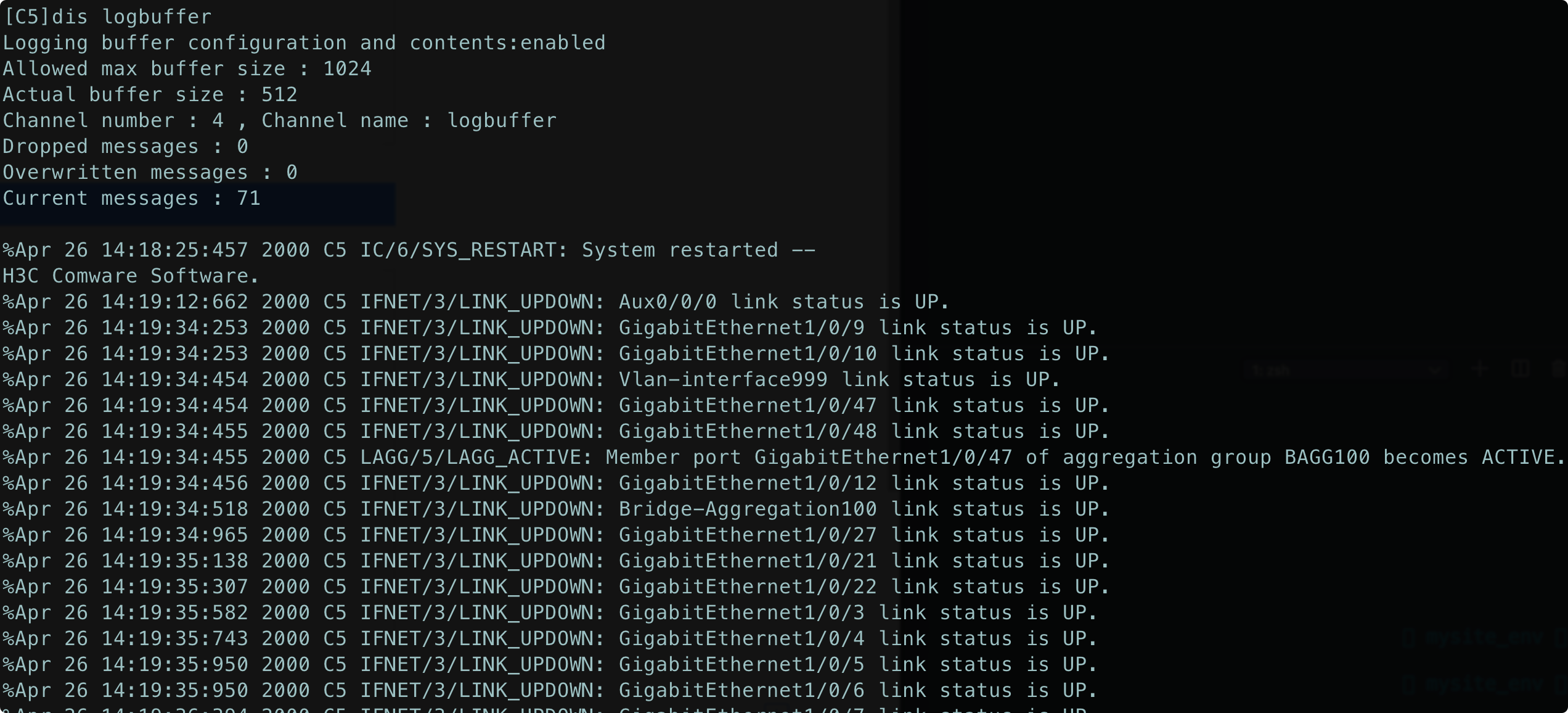Screen dimensions: 1568x713
Task: Click the "Allowed max buffer size : 1024" line
Action: coord(187,68)
